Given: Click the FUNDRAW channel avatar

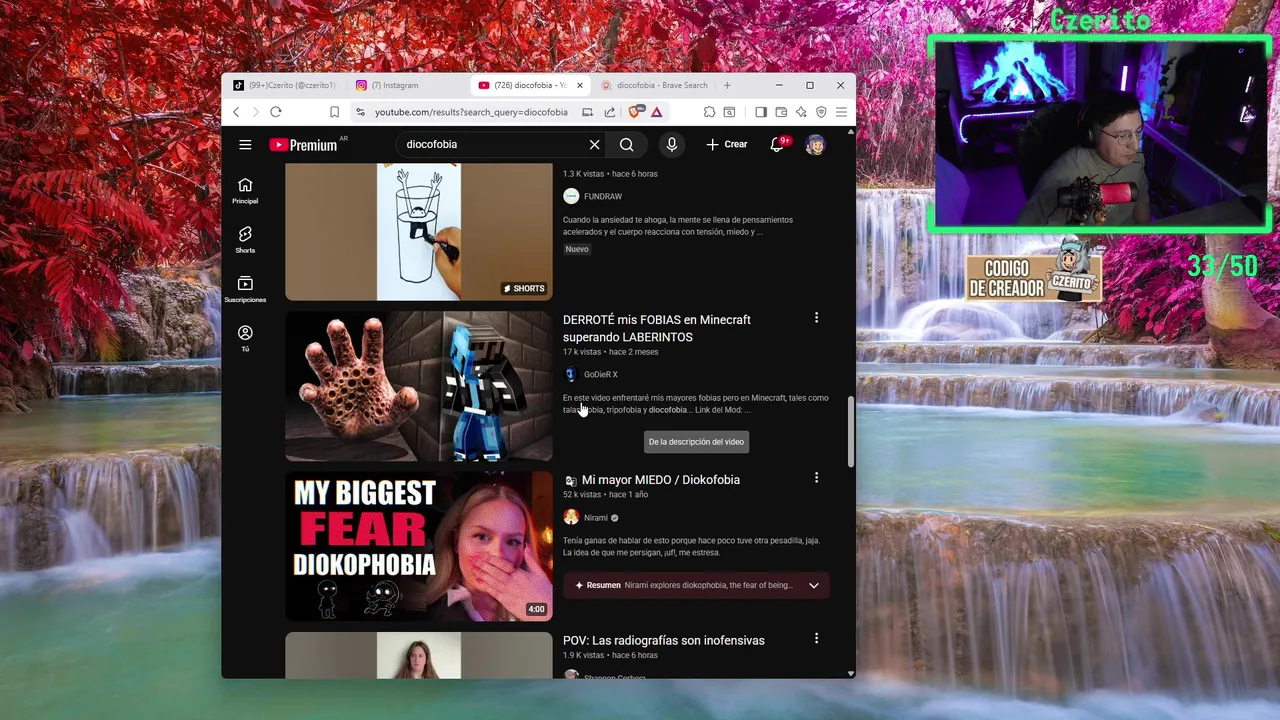Looking at the screenshot, I should coord(571,196).
